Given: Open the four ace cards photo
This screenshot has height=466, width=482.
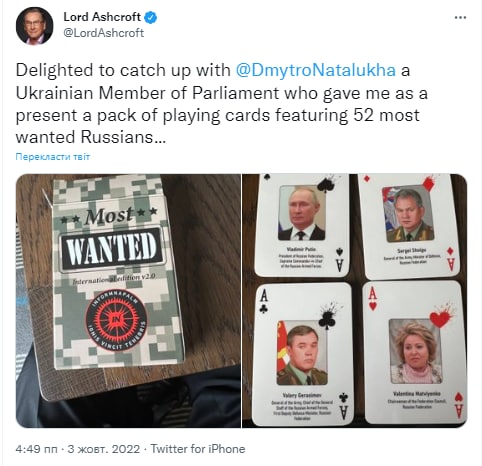Looking at the screenshot, I should 355,300.
